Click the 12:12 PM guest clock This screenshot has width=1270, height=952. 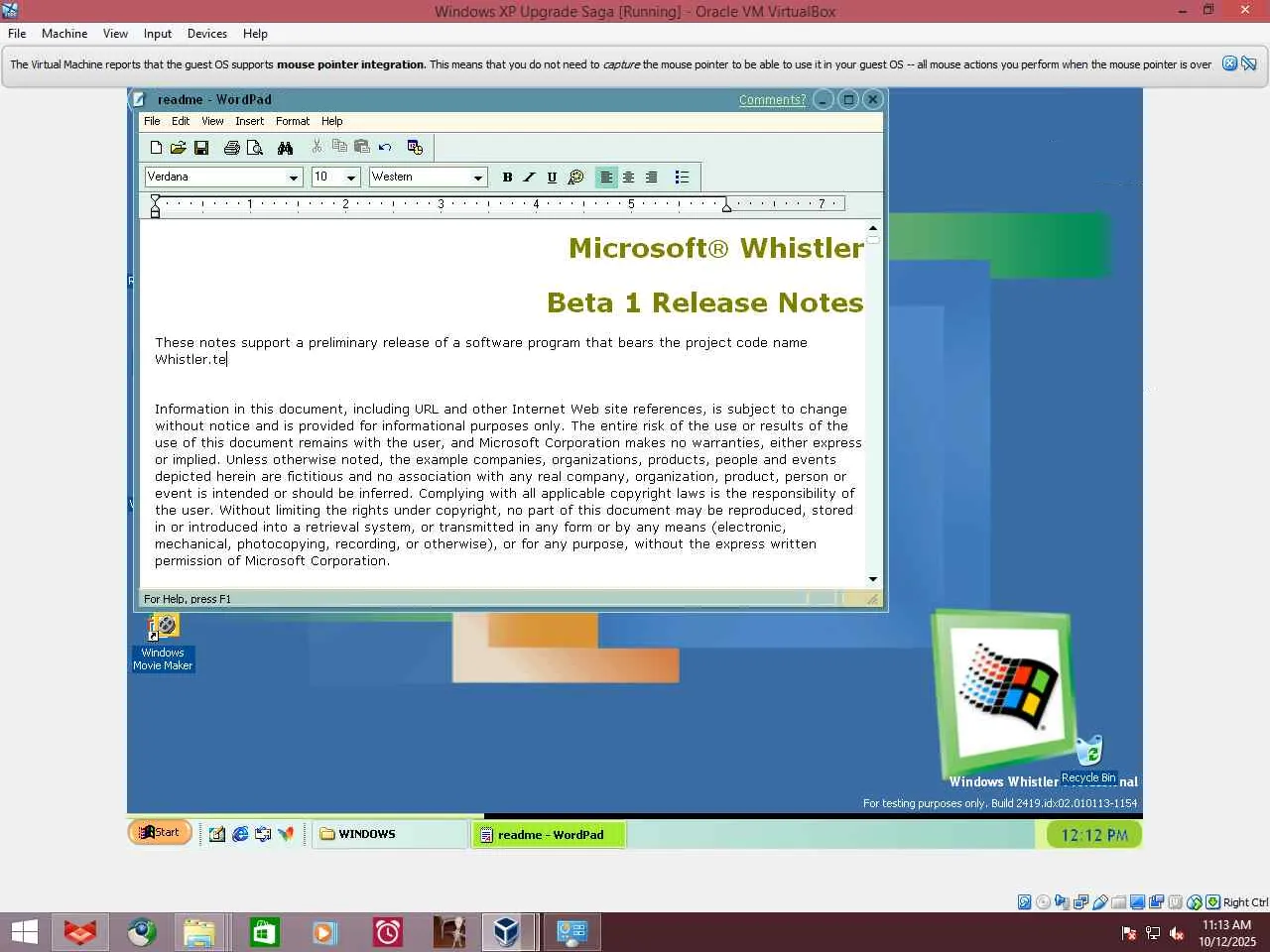[x=1094, y=835]
